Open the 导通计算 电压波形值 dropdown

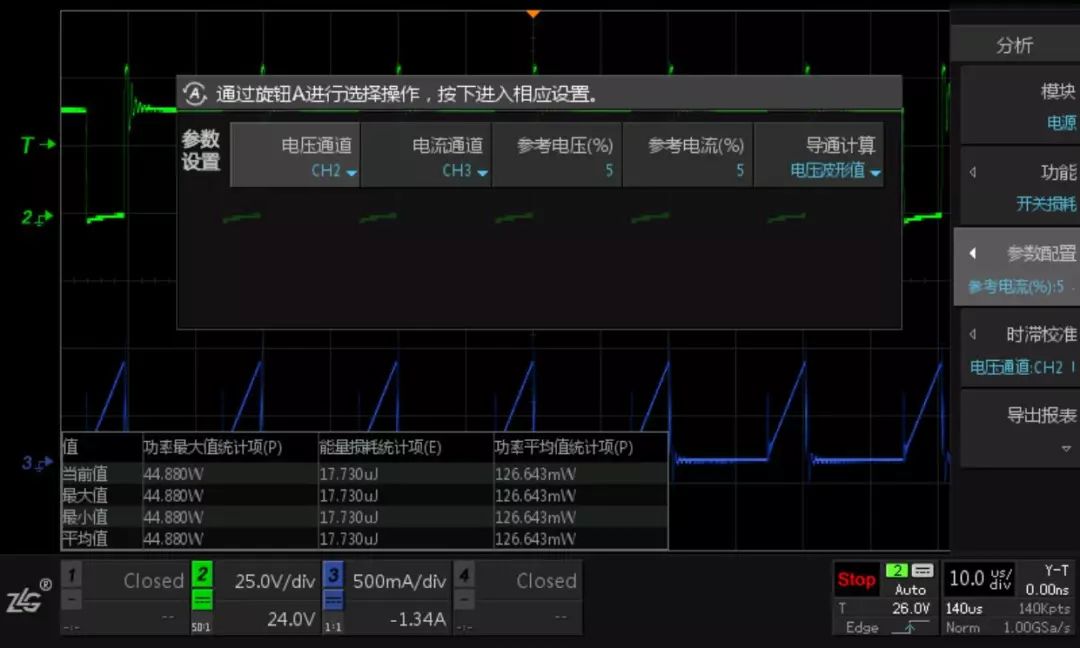(x=819, y=155)
